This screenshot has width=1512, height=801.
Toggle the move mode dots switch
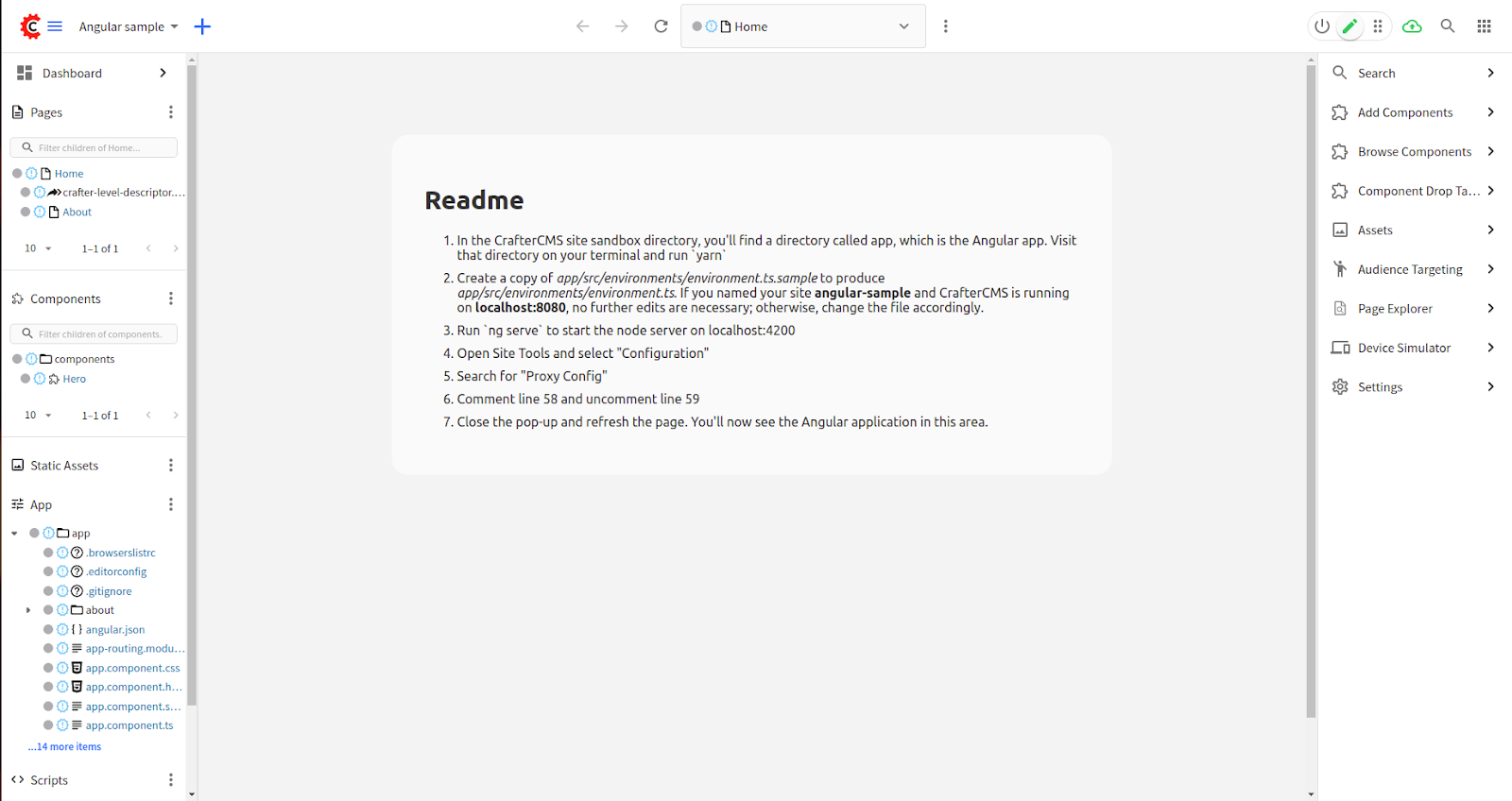pyautogui.click(x=1378, y=26)
